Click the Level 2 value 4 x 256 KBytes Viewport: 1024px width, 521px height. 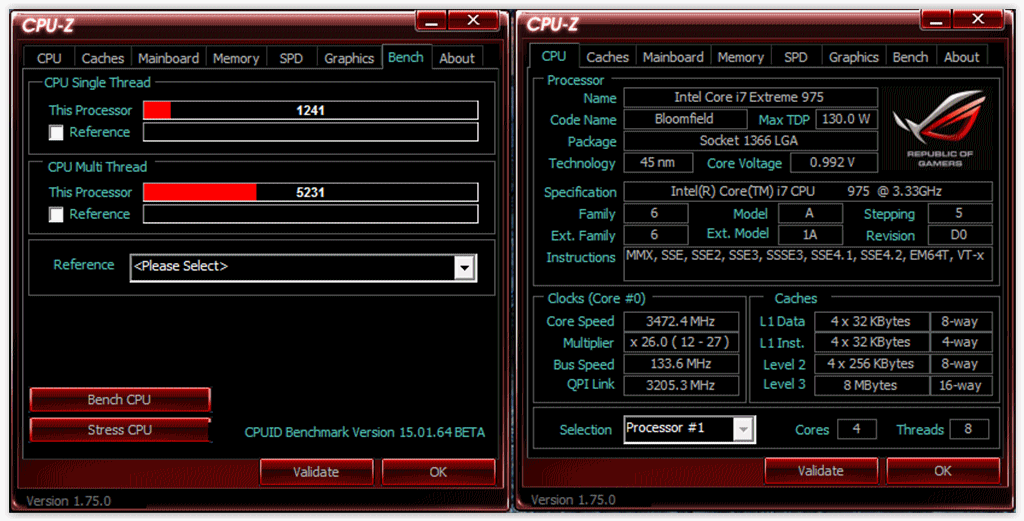click(x=871, y=364)
